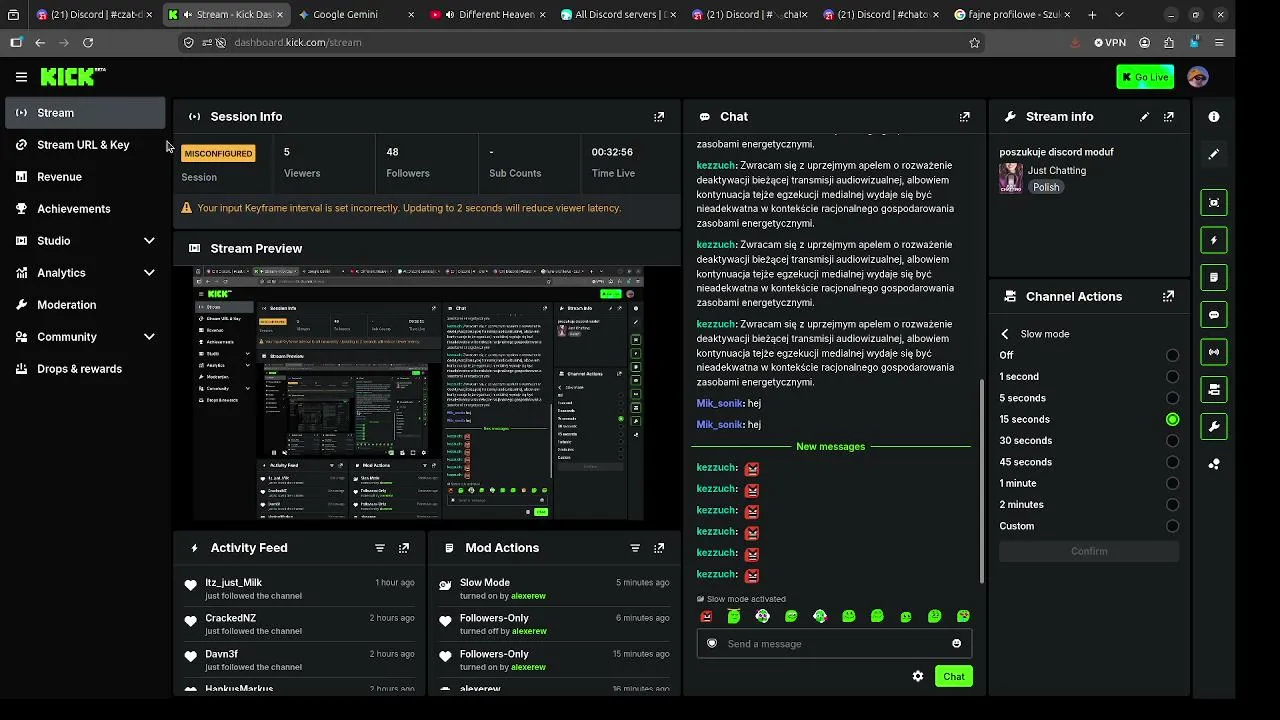Open the Moderation page
Screen dimensions: 1280x720
pyautogui.click(x=85, y=305)
